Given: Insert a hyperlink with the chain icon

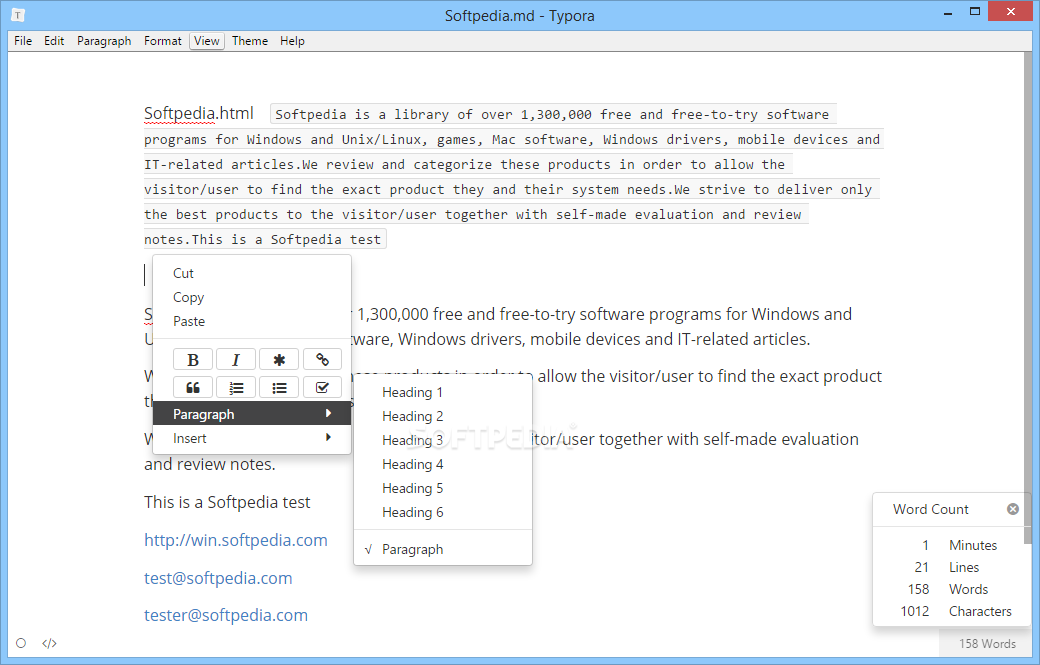Looking at the screenshot, I should pyautogui.click(x=322, y=359).
